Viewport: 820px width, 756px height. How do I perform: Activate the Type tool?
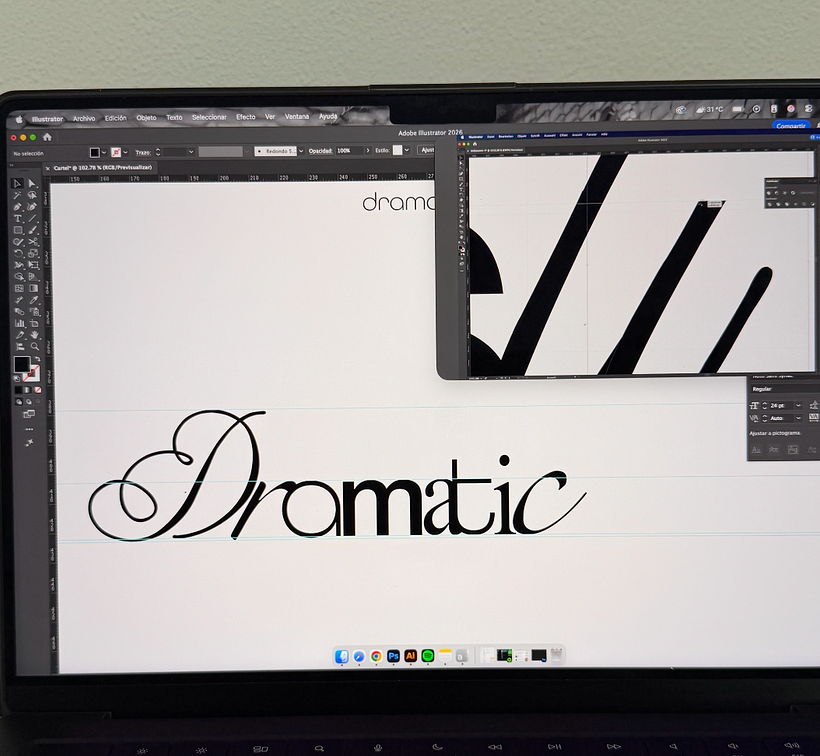18,219
